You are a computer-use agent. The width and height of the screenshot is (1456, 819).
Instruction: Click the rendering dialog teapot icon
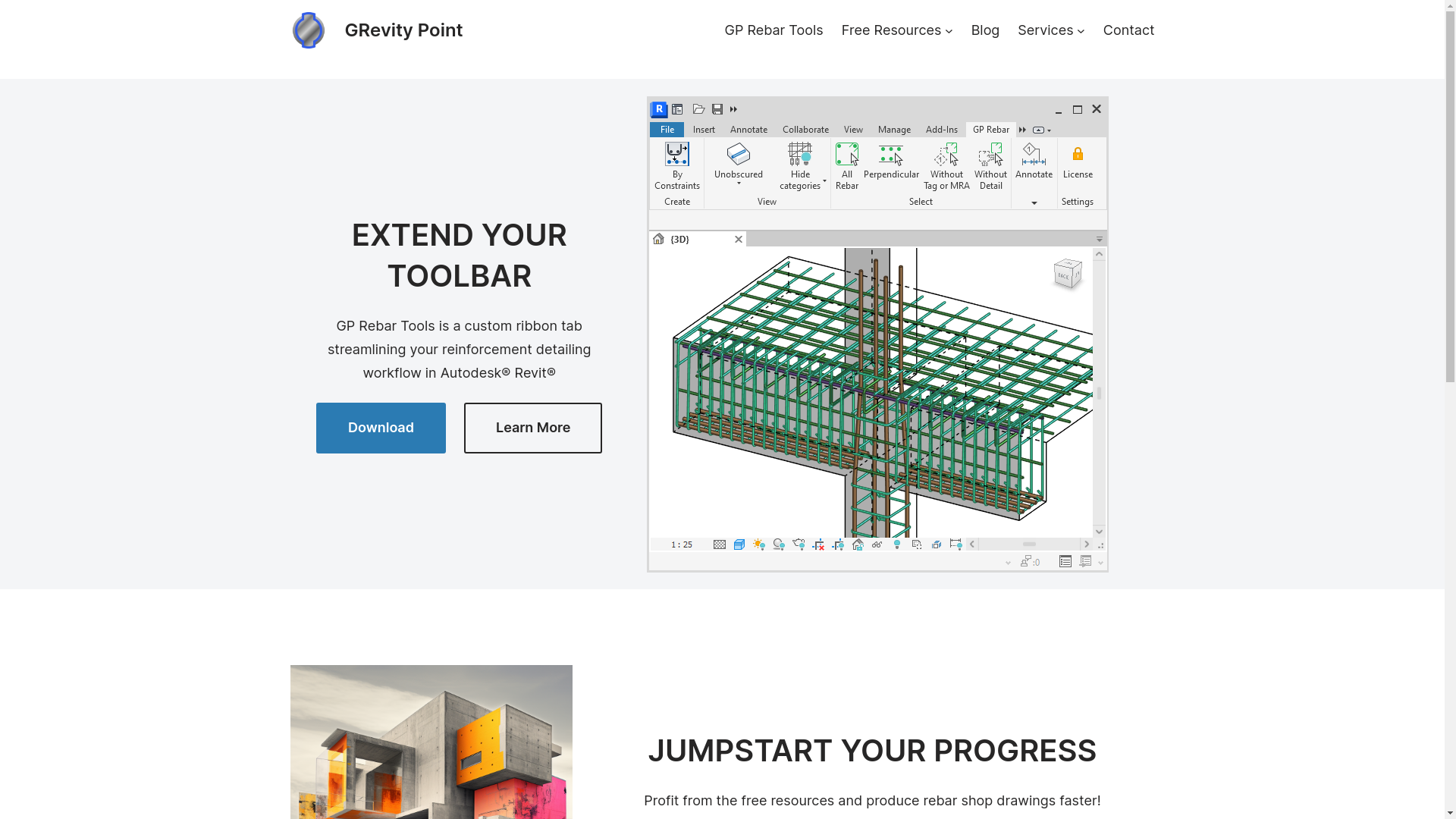(799, 544)
